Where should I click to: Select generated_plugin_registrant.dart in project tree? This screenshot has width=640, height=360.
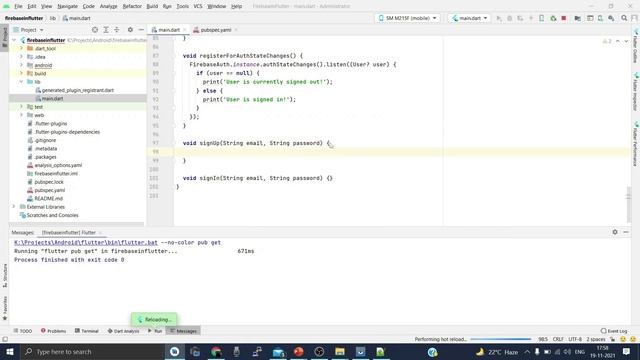[78, 90]
